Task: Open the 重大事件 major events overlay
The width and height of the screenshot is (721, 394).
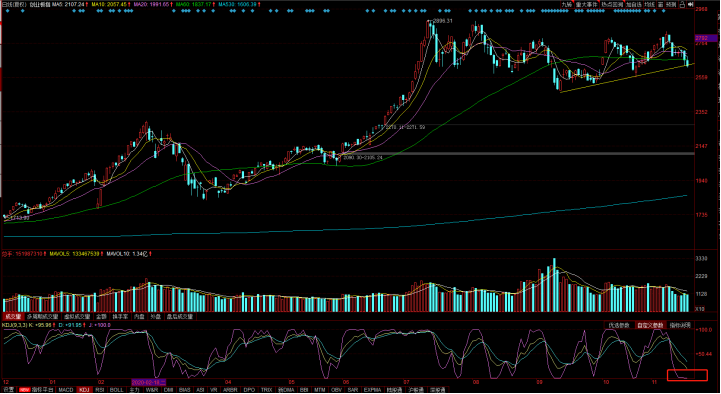Action: coord(587,4)
